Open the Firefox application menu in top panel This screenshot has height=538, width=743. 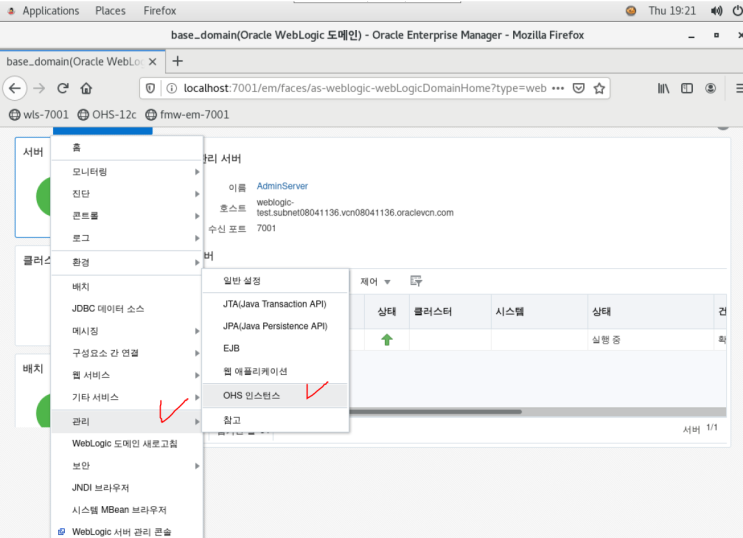pos(160,10)
